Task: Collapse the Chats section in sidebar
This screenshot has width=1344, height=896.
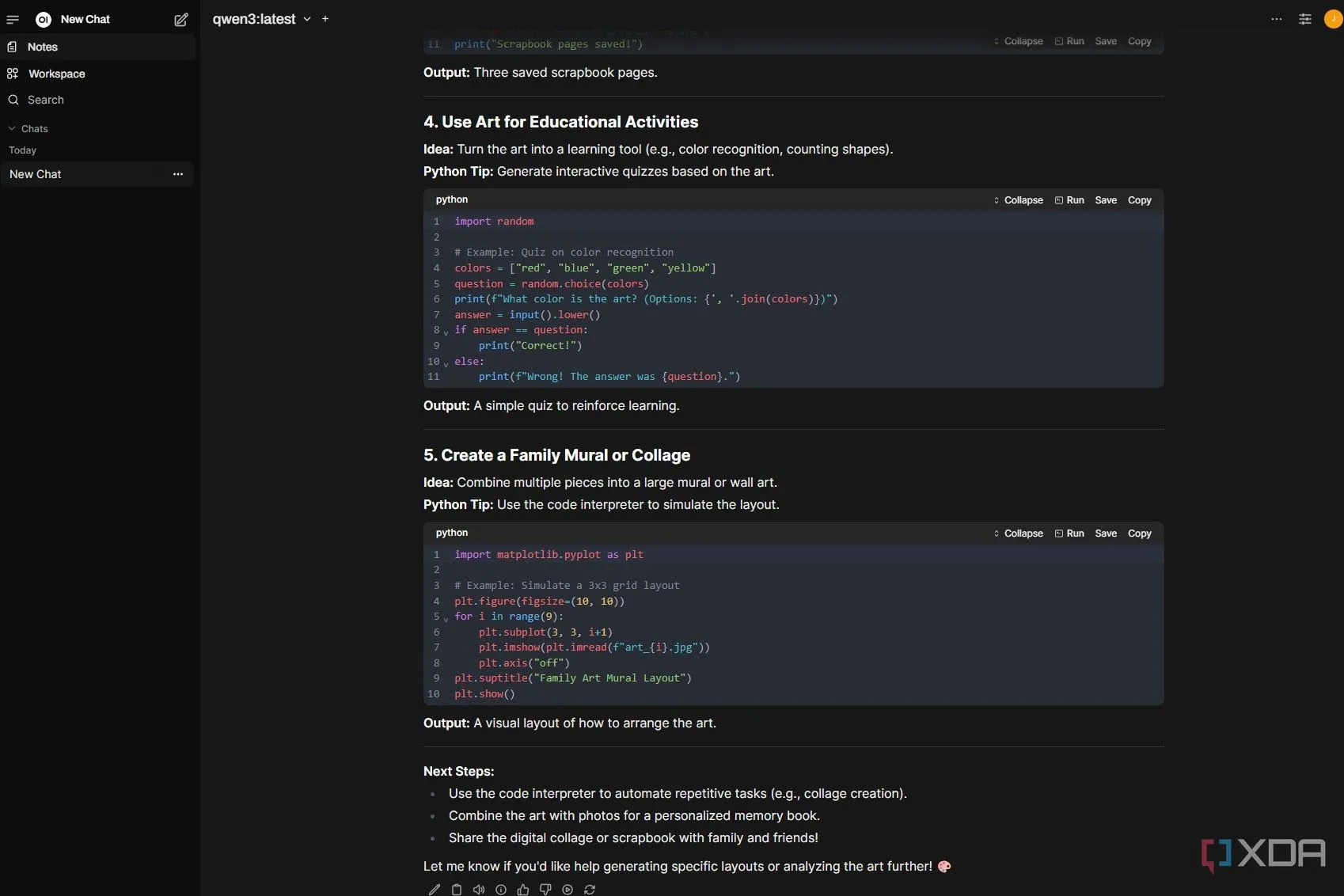Action: click(x=28, y=128)
